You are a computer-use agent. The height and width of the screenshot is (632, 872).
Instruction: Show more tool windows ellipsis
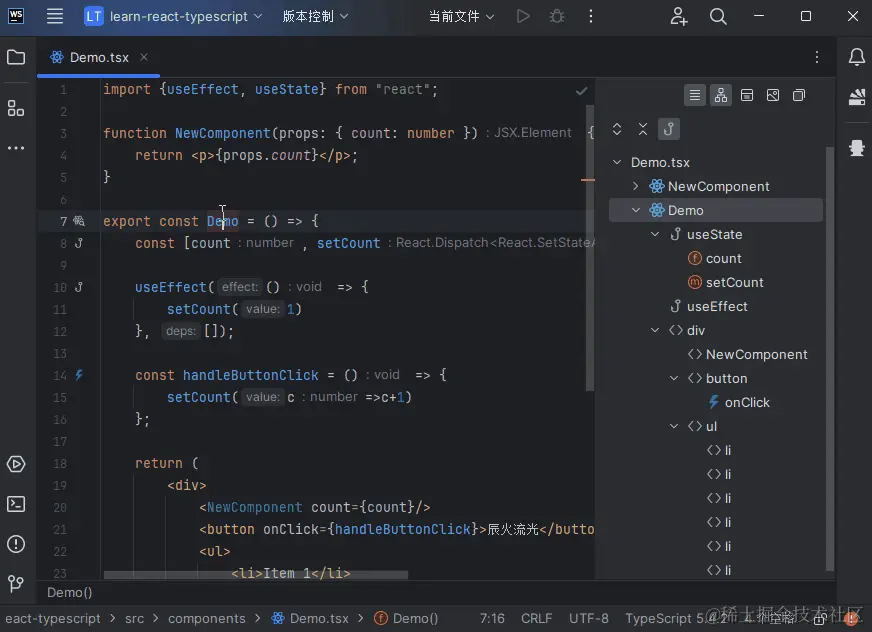click(x=16, y=148)
